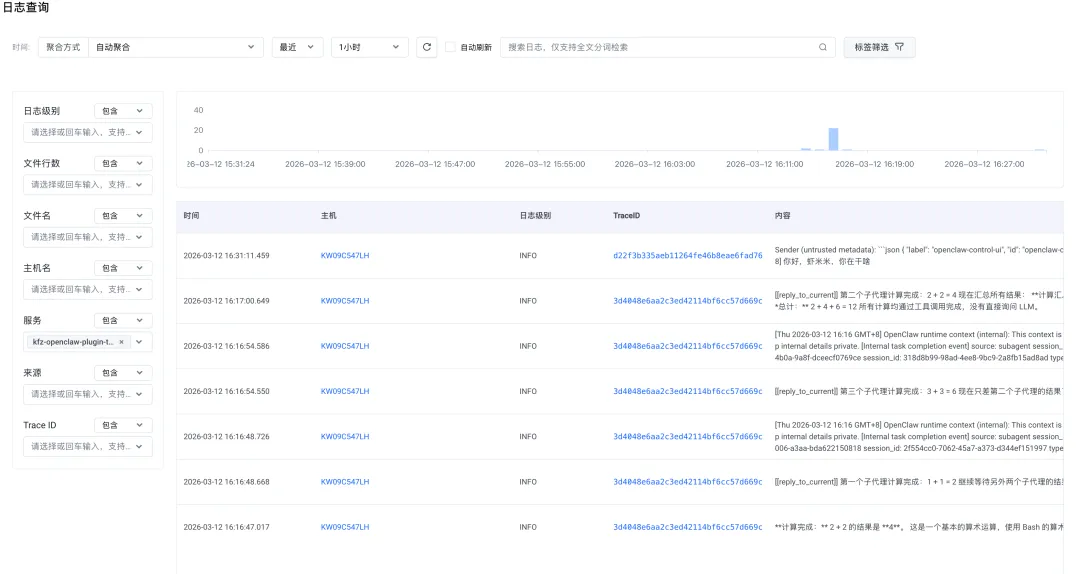Open the 文件行数 包含 operator dropdown

pyautogui.click(x=123, y=163)
